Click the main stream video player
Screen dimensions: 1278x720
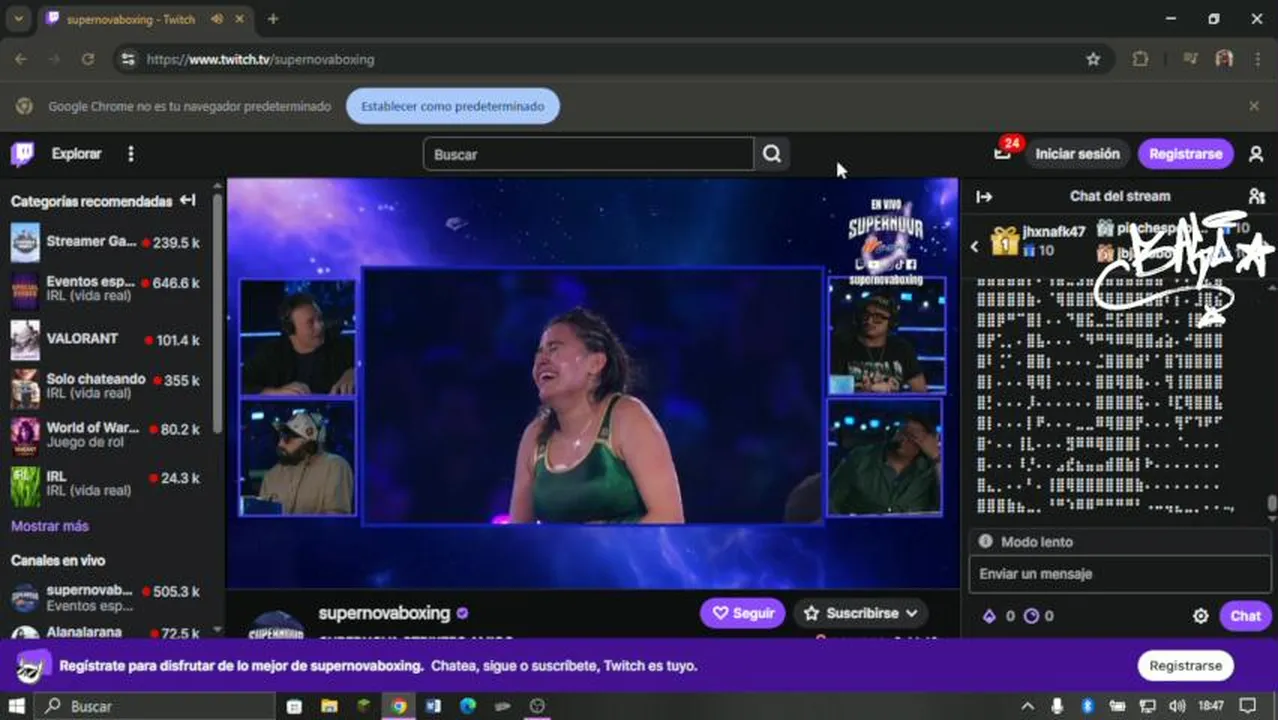593,383
